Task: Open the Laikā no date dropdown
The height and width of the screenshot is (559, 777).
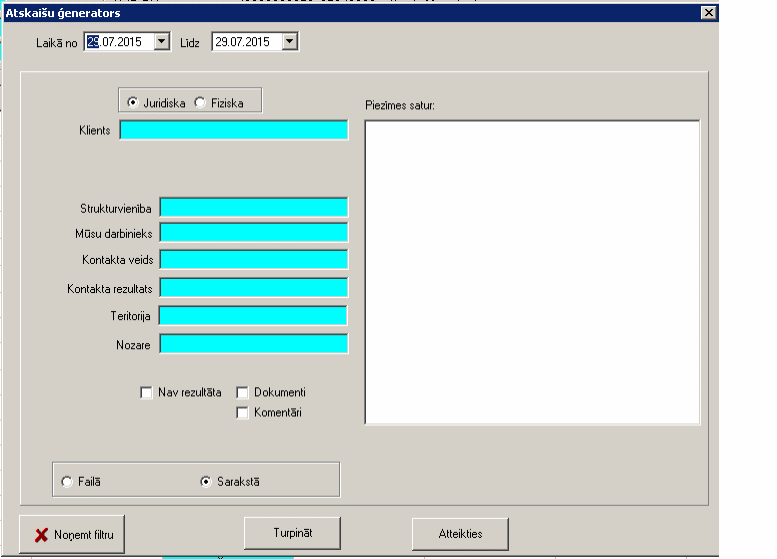Action: 162,41
